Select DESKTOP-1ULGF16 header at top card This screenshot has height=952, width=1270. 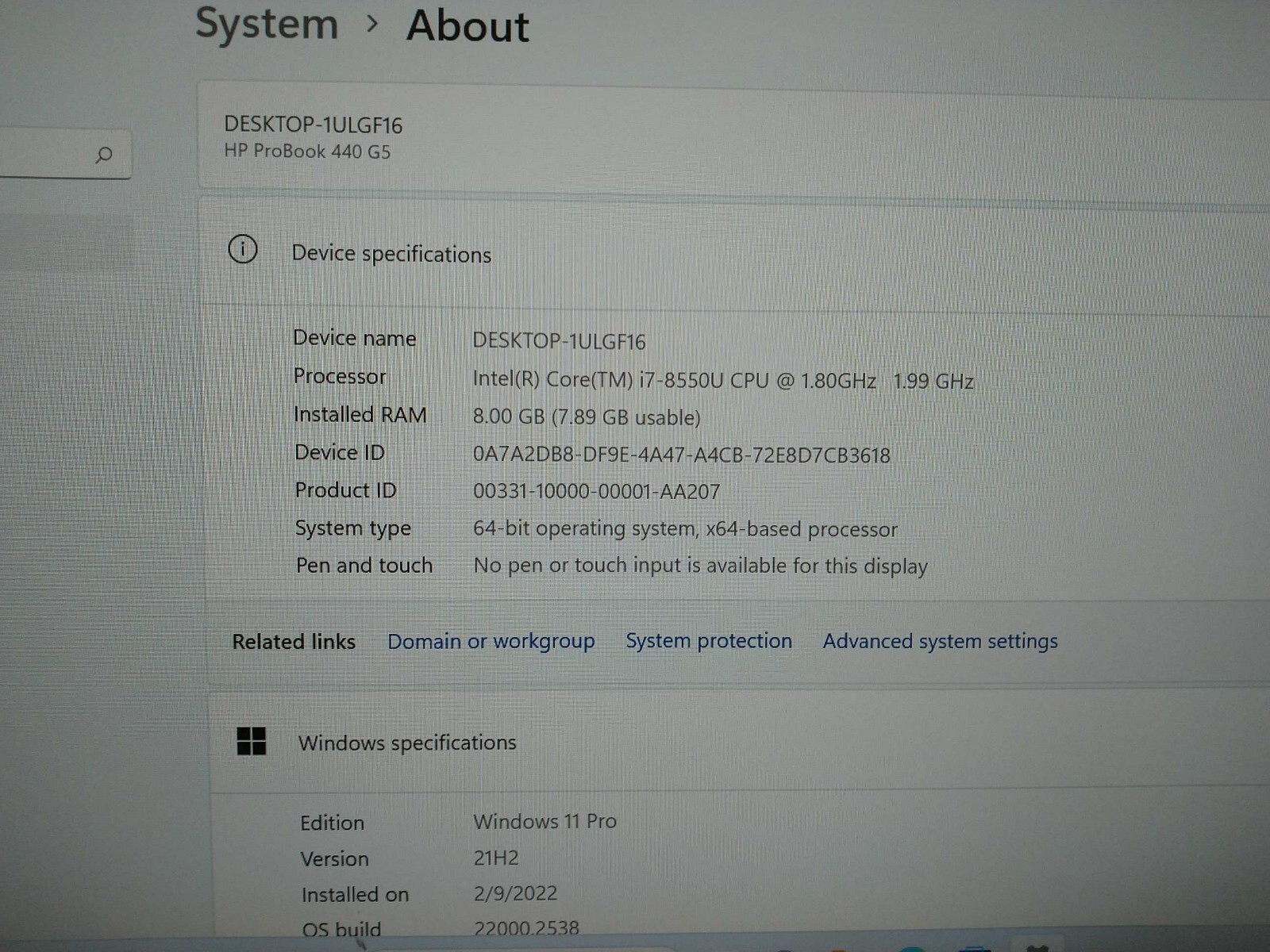click(x=313, y=125)
